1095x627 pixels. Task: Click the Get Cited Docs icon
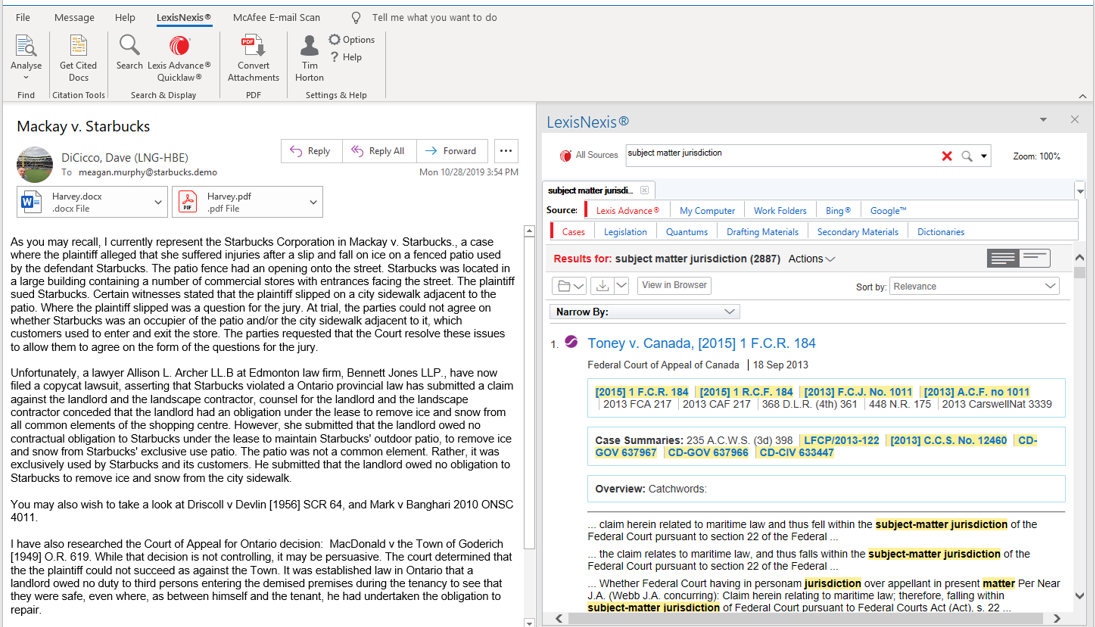coord(78,46)
